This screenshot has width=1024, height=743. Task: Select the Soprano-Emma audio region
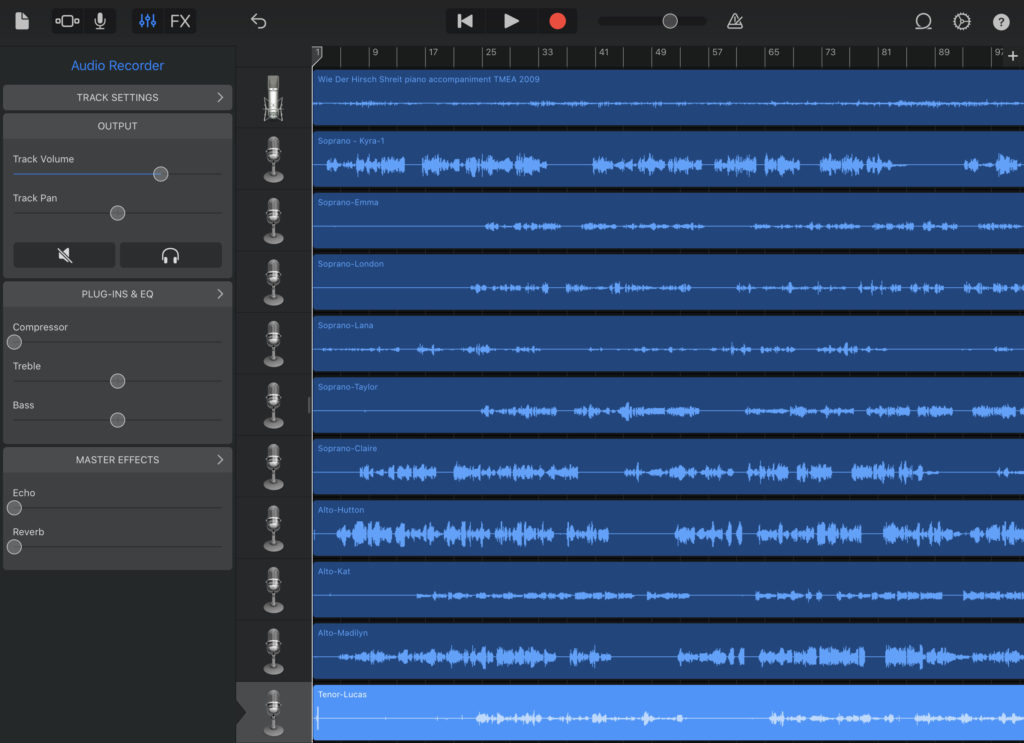(x=668, y=221)
